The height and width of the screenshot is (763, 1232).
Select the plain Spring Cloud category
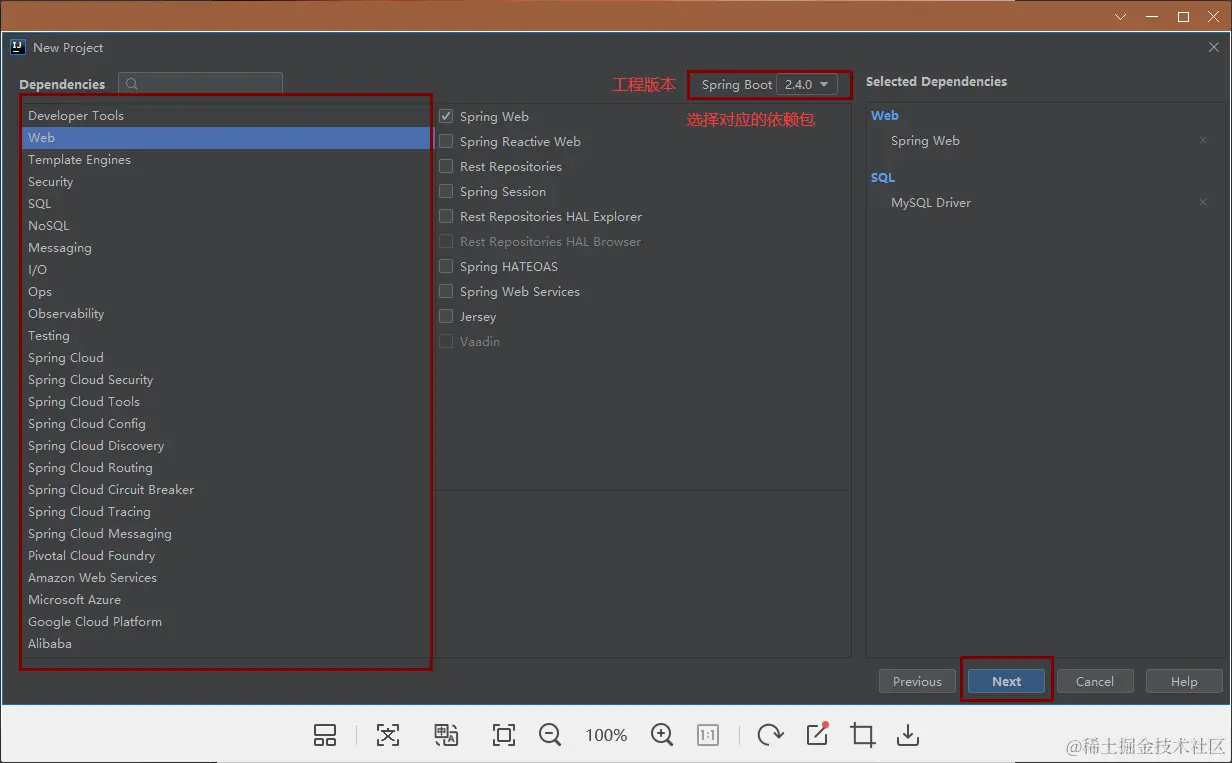[x=226, y=358]
